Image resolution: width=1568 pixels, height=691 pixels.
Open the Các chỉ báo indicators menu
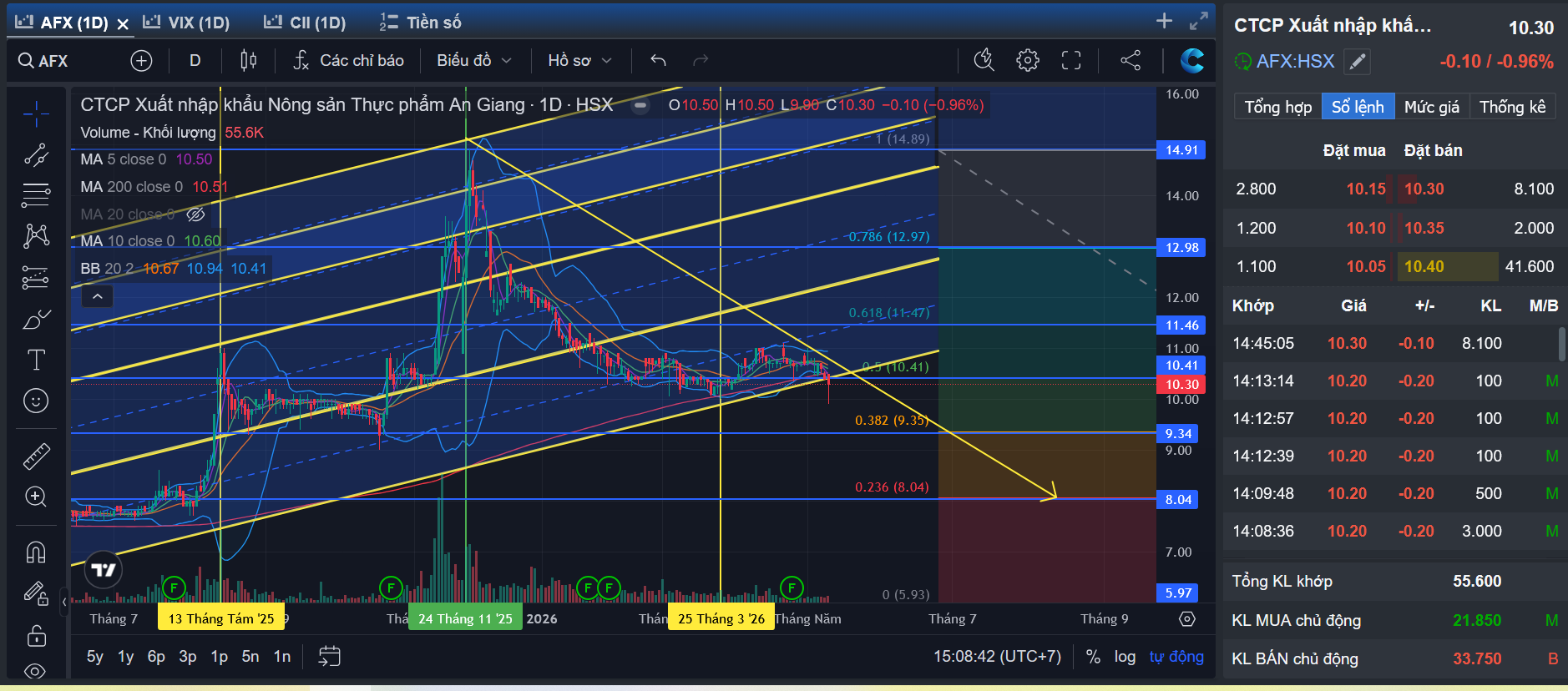(x=349, y=60)
